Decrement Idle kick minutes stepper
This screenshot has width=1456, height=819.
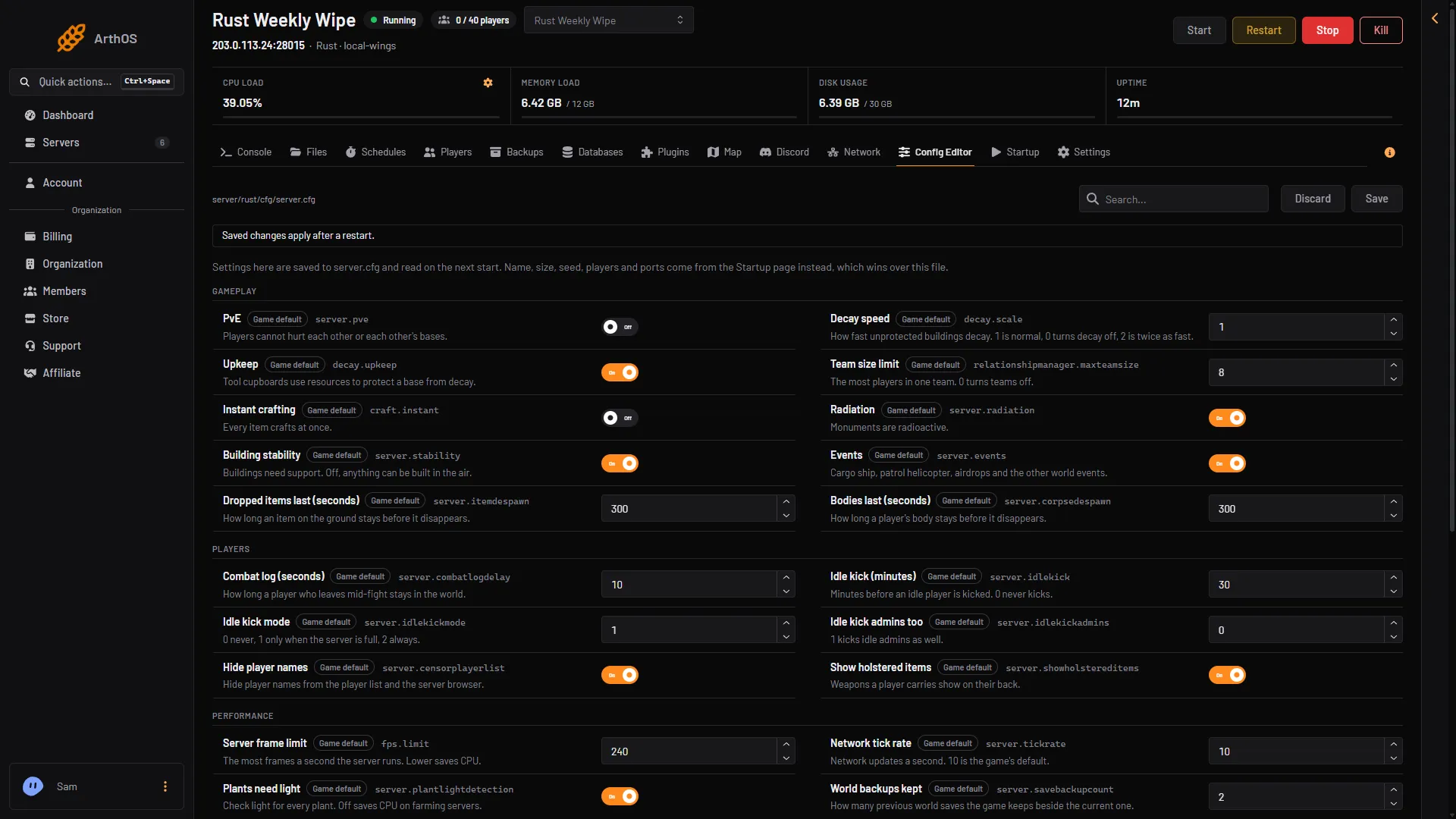1393,591
